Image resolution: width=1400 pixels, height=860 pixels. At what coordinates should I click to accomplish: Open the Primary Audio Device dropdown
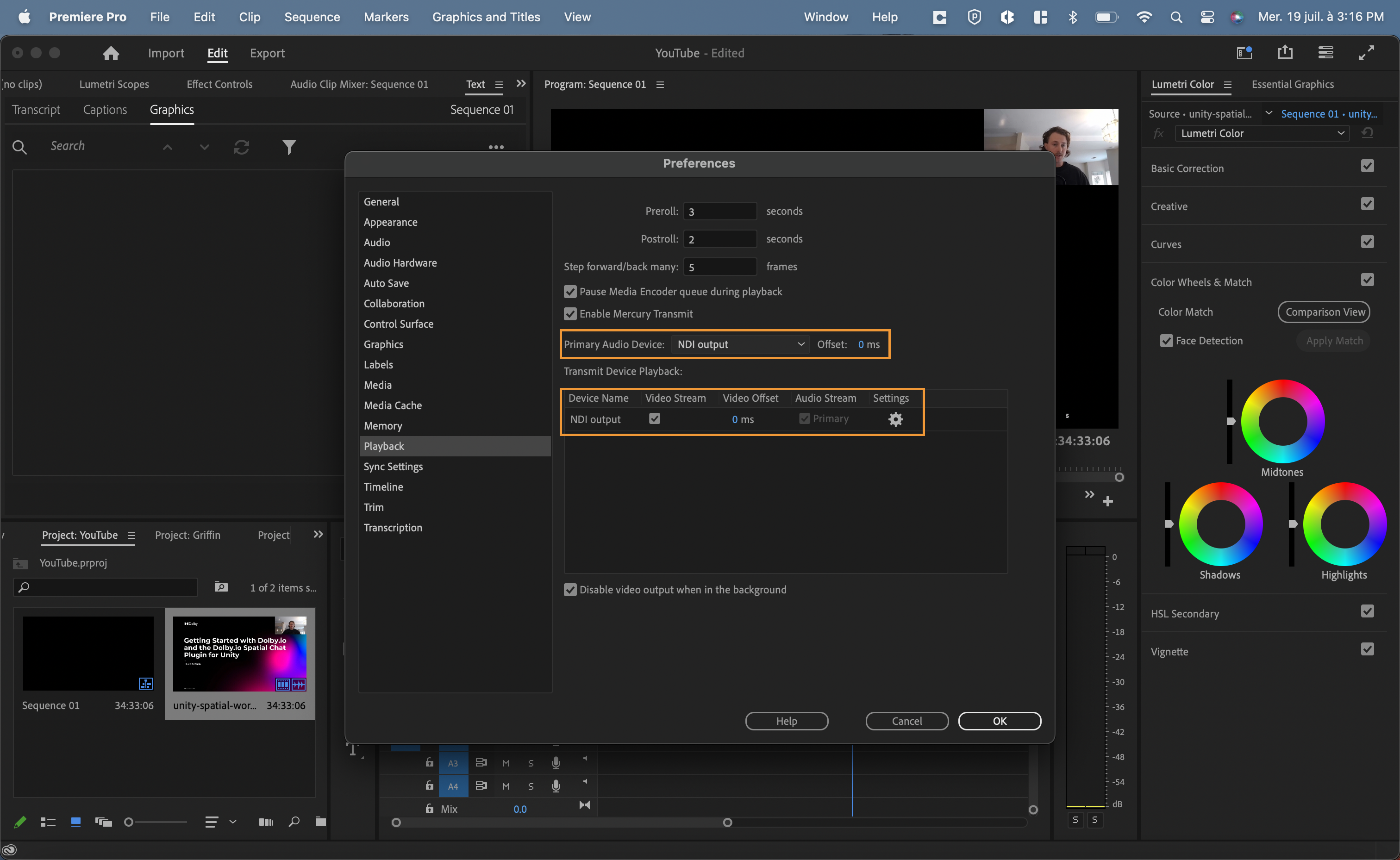click(x=740, y=344)
